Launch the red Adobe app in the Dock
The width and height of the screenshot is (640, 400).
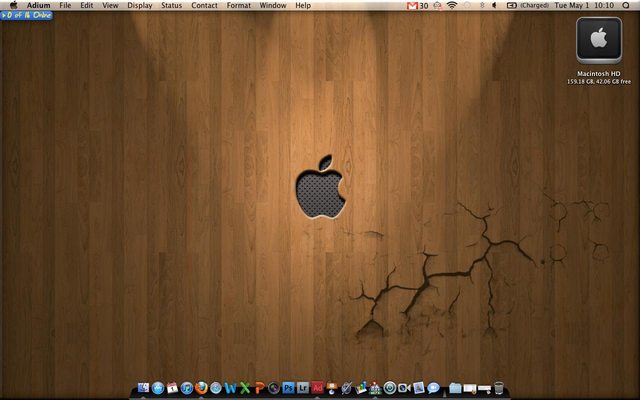click(318, 387)
